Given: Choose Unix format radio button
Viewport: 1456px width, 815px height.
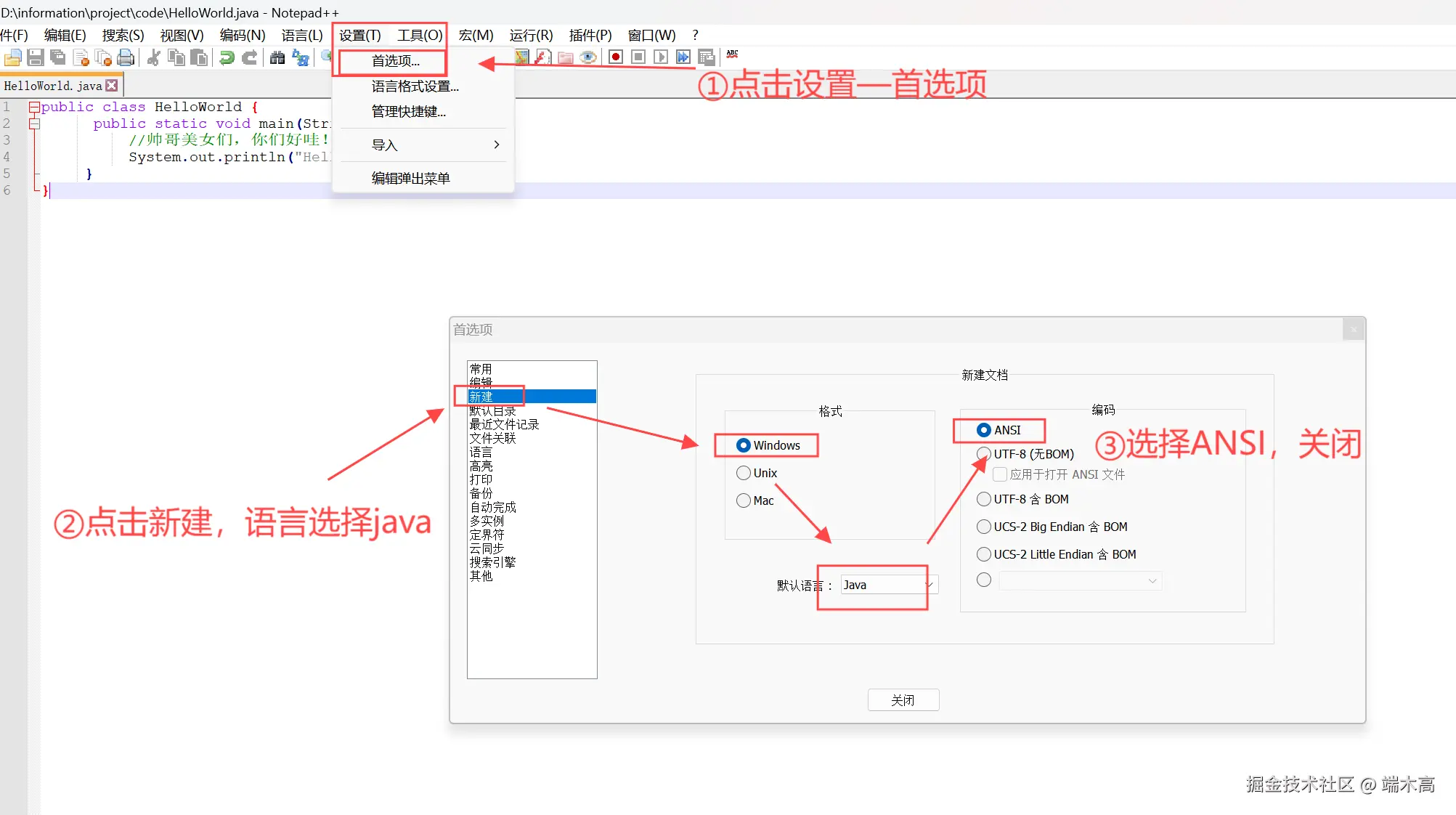Looking at the screenshot, I should tap(743, 473).
